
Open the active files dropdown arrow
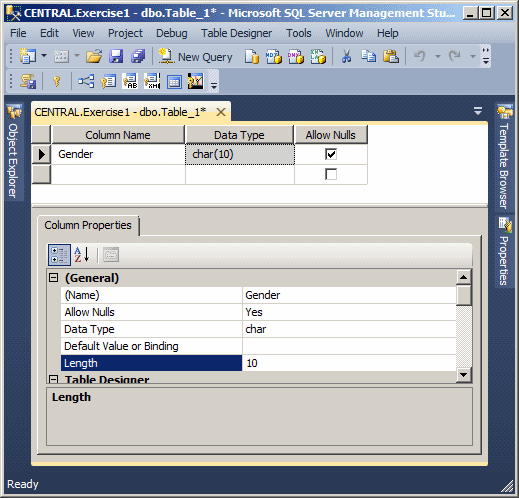click(x=478, y=111)
